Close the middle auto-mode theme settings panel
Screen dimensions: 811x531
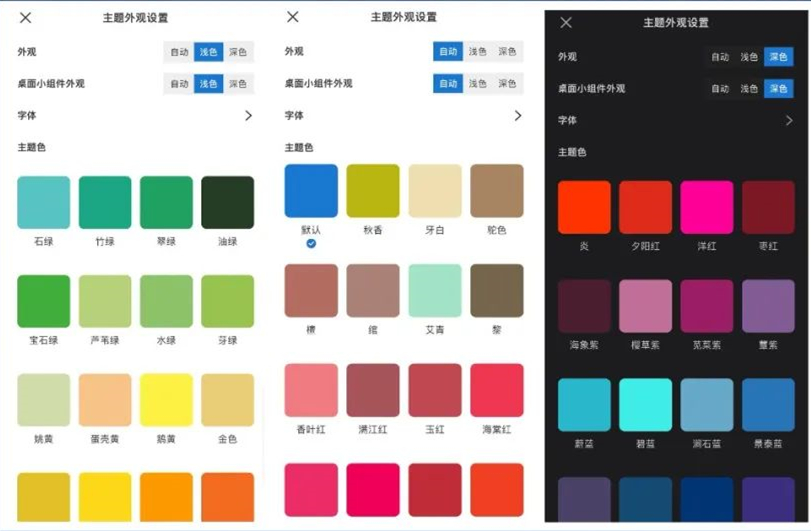click(x=293, y=17)
